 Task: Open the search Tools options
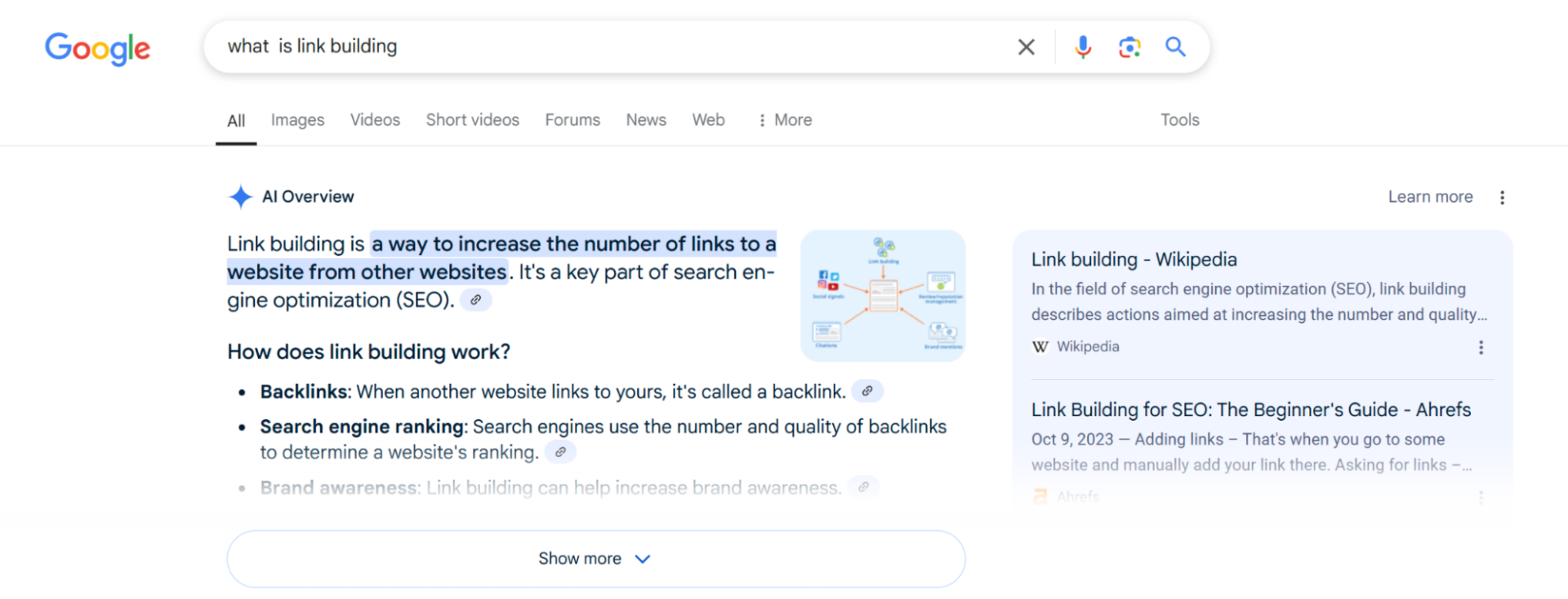click(x=1180, y=120)
